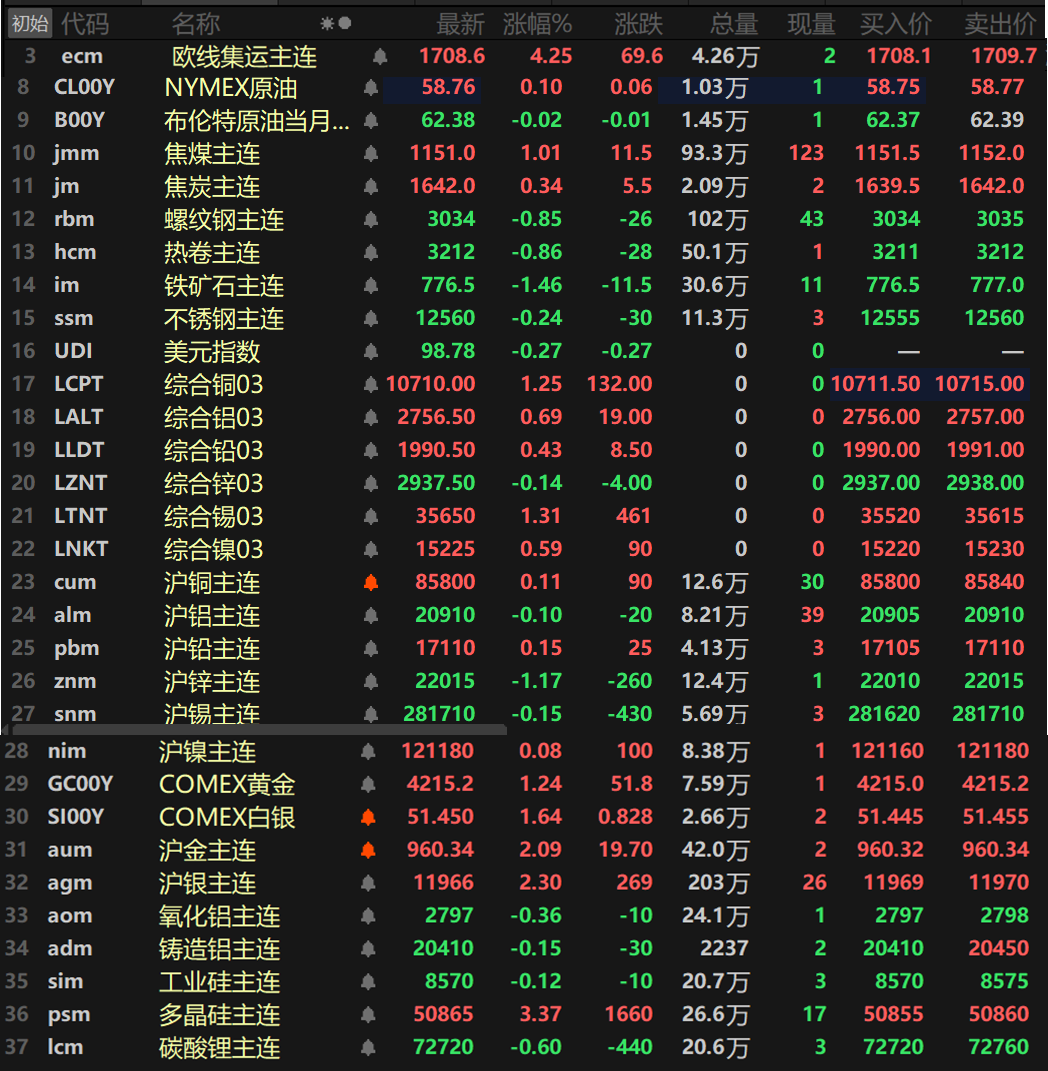Click the sun-dot icon in the header row
The width and height of the screenshot is (1048, 1071).
point(335,23)
